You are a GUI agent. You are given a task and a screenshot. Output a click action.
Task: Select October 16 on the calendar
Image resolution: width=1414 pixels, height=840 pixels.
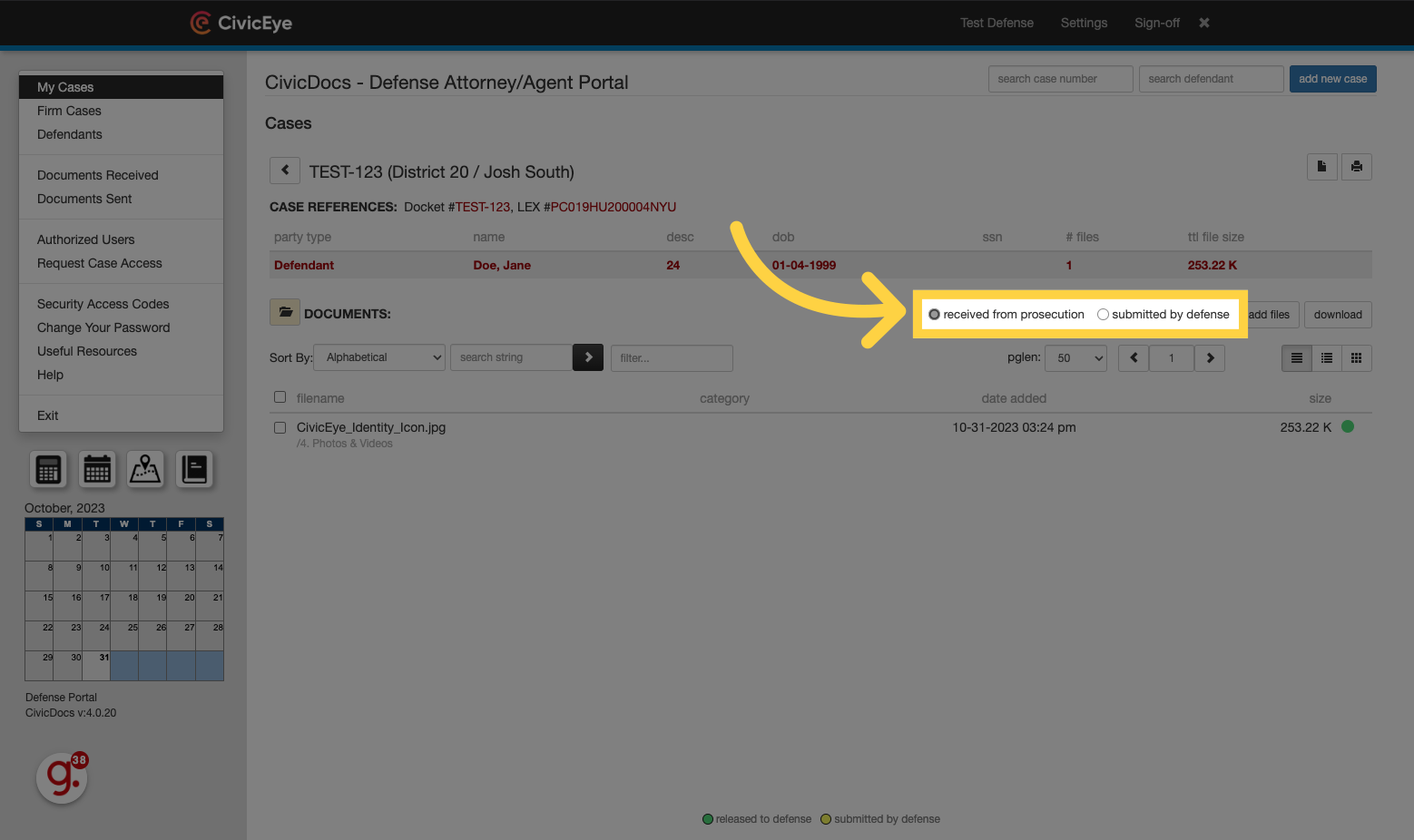[68, 606]
